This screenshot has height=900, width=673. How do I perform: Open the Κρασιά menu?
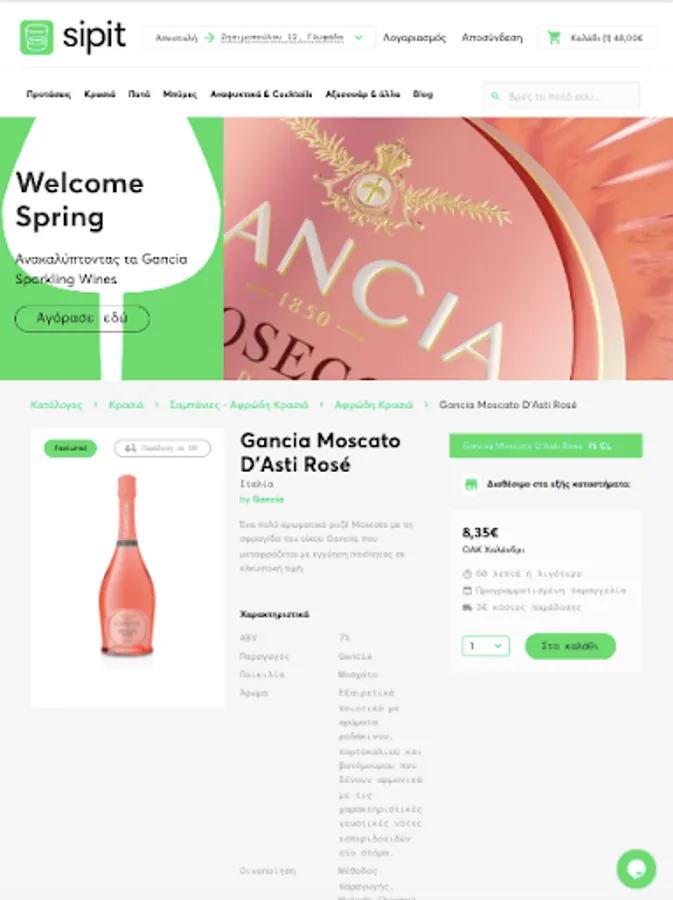[x=100, y=94]
